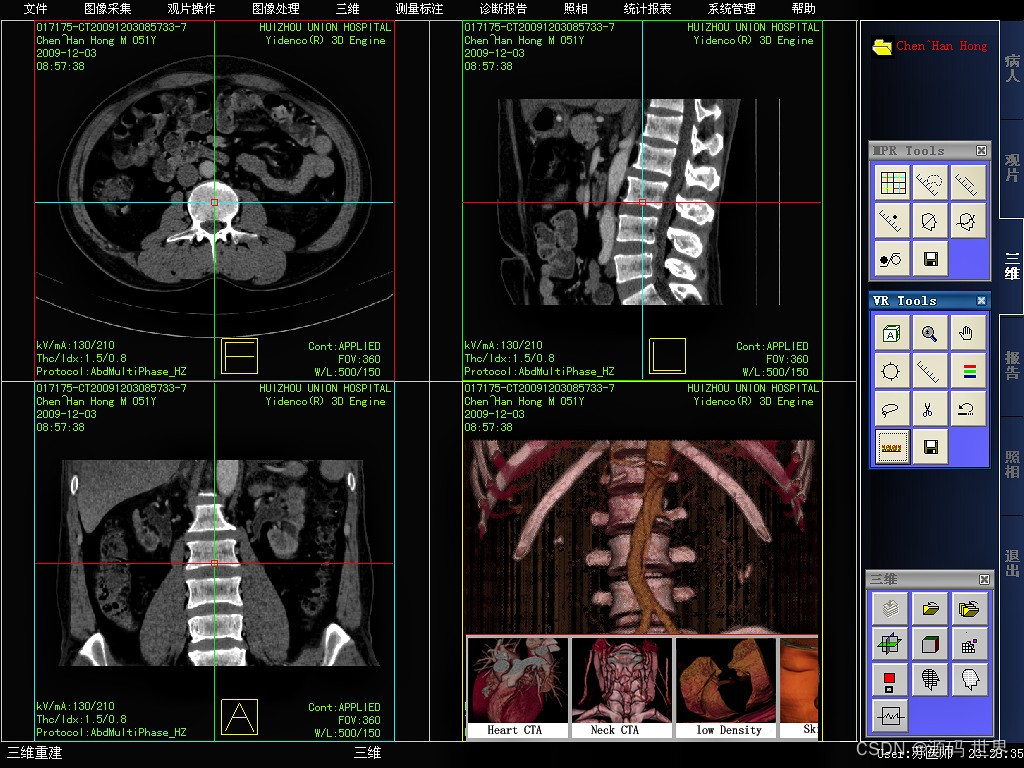The image size is (1024, 768).
Task: Open the 诊断报告 menu
Action: pos(503,8)
